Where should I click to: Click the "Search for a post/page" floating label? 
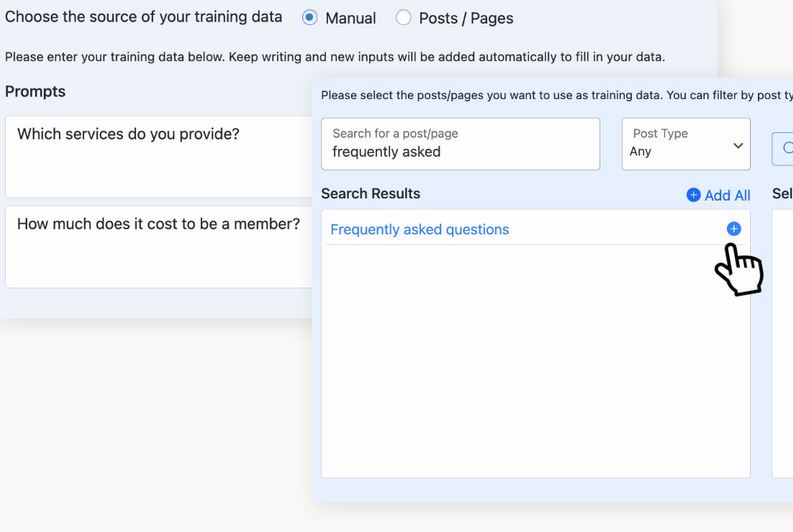(x=395, y=134)
